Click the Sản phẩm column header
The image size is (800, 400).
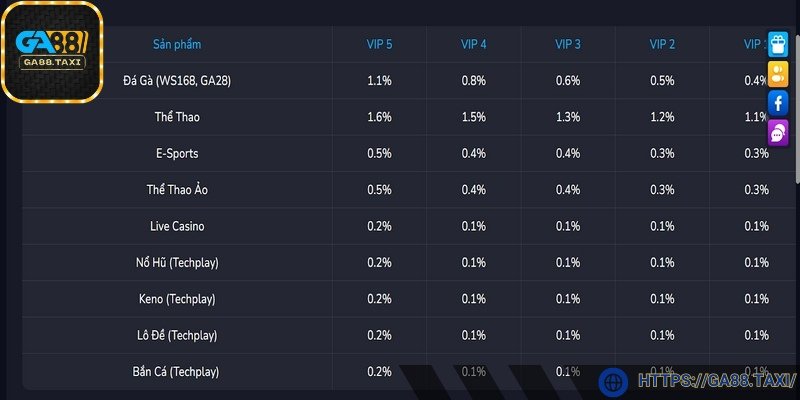(x=177, y=44)
